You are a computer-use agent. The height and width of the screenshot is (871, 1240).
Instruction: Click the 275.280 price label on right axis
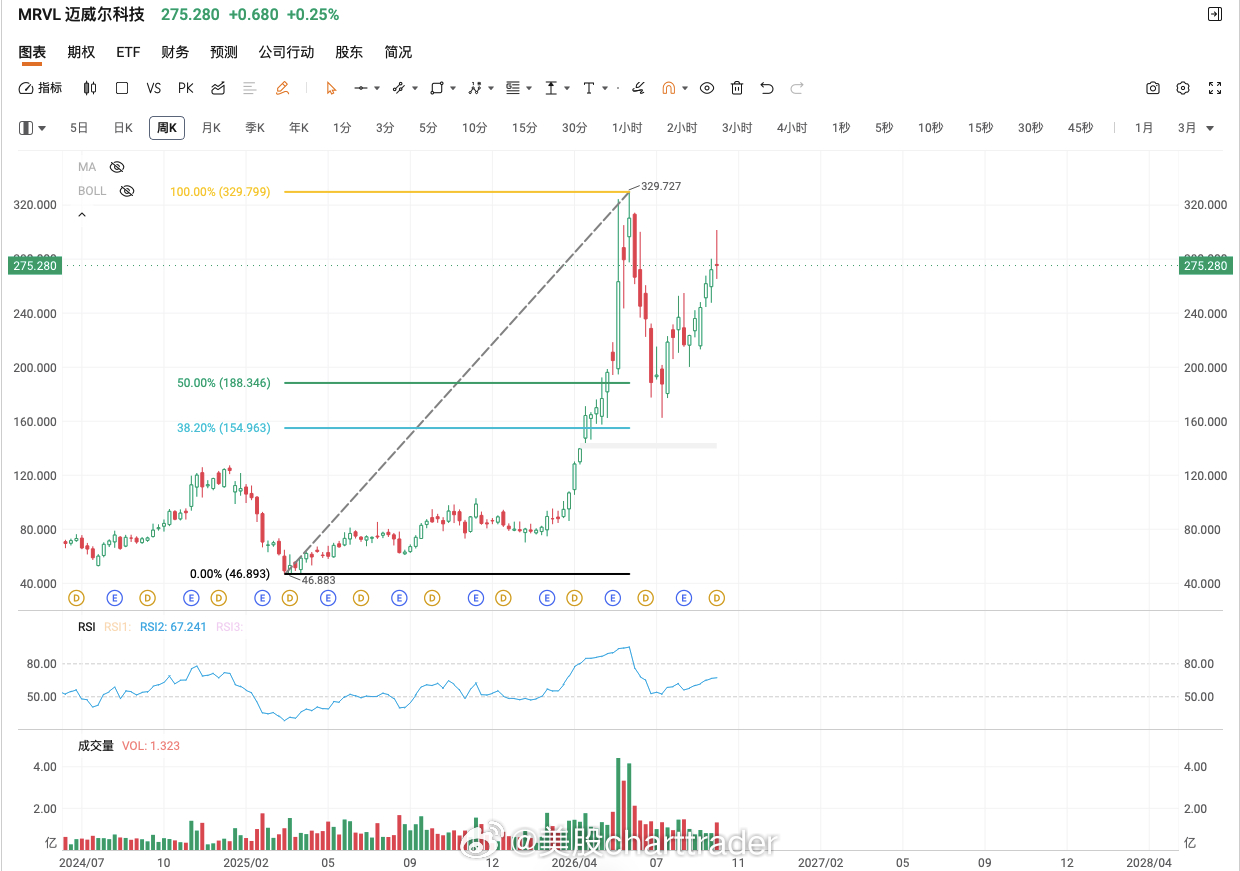pyautogui.click(x=1208, y=265)
